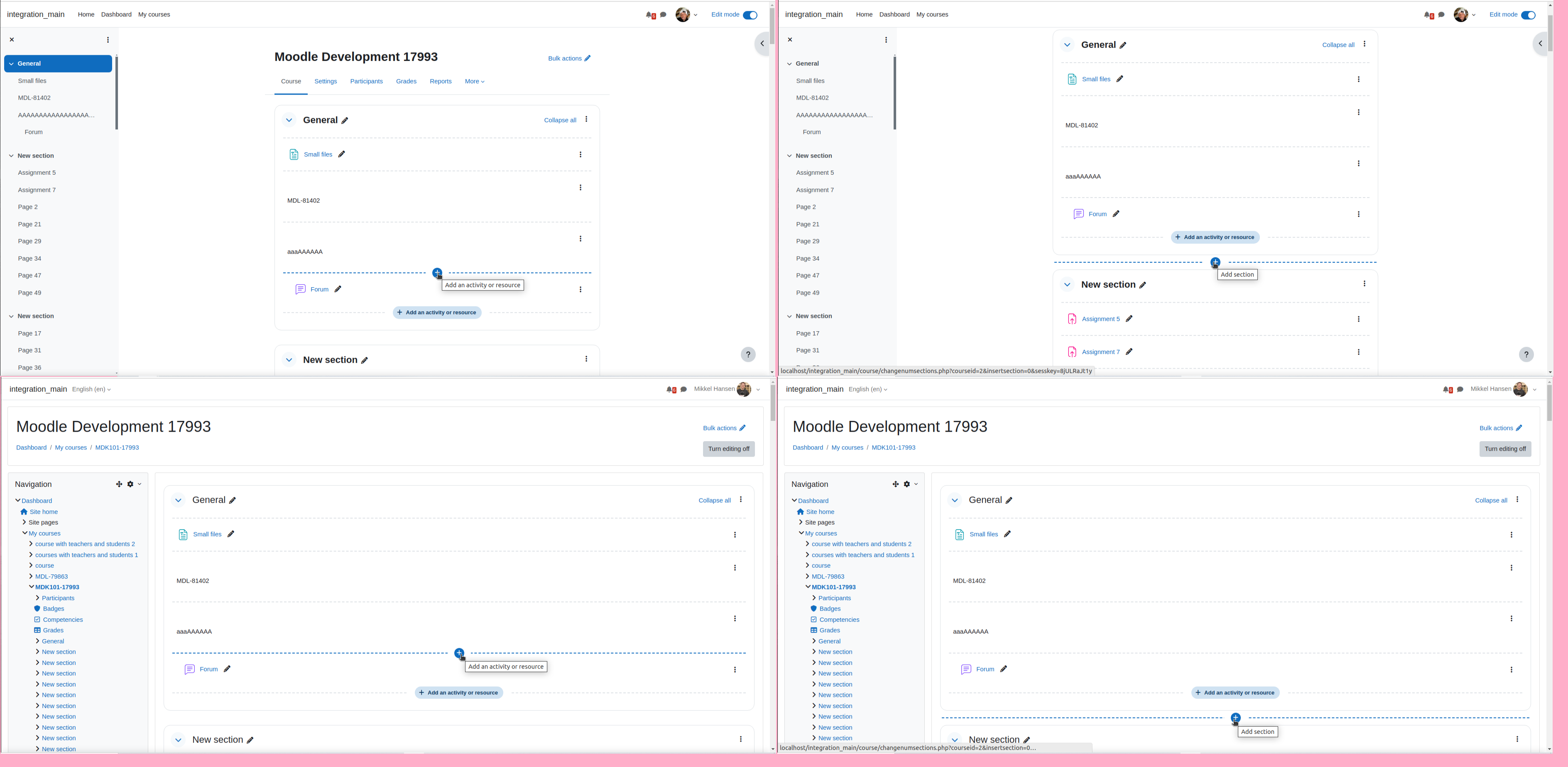
Task: Click Add an activity or resource, top-right window
Action: (x=1215, y=237)
